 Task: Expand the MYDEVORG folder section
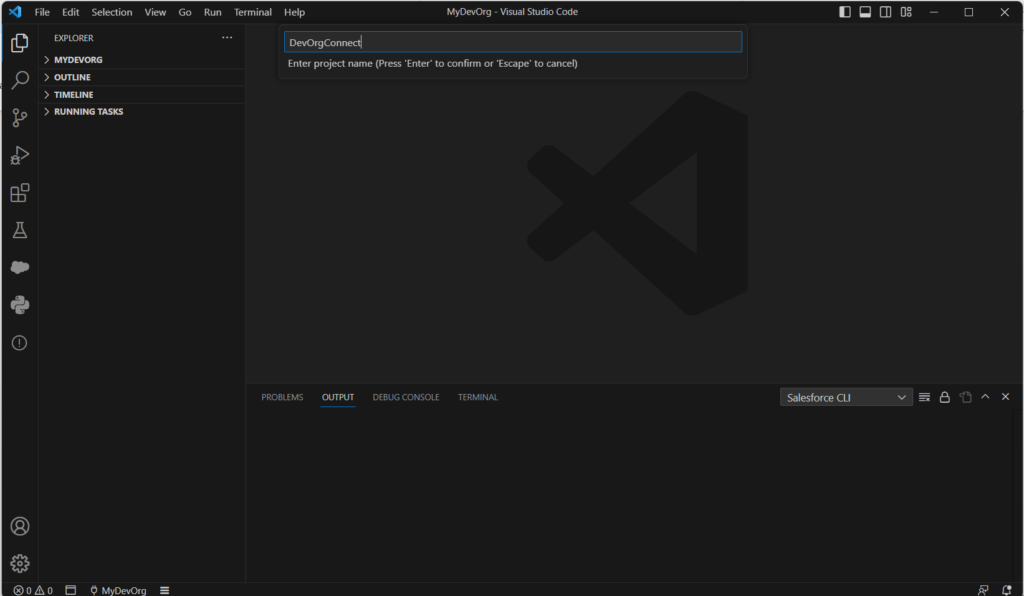(78, 60)
